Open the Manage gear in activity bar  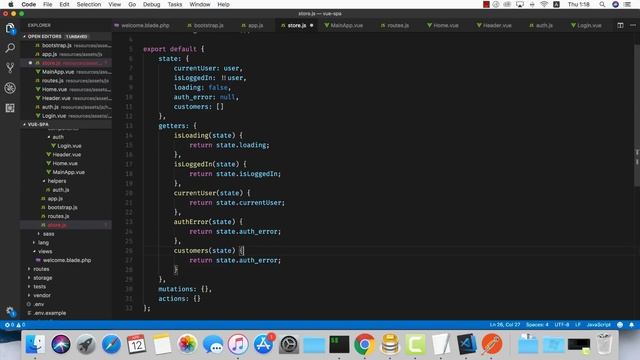click(x=10, y=311)
